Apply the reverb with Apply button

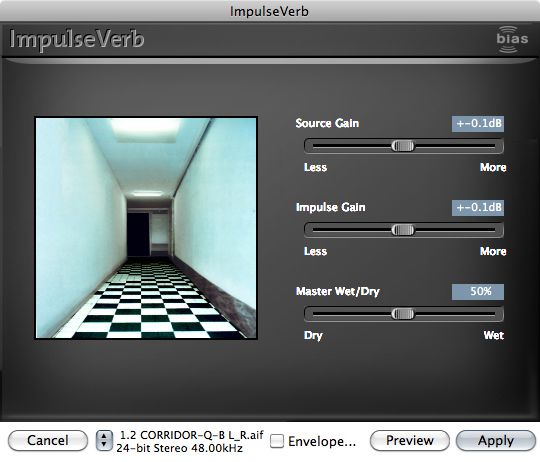coord(496,441)
